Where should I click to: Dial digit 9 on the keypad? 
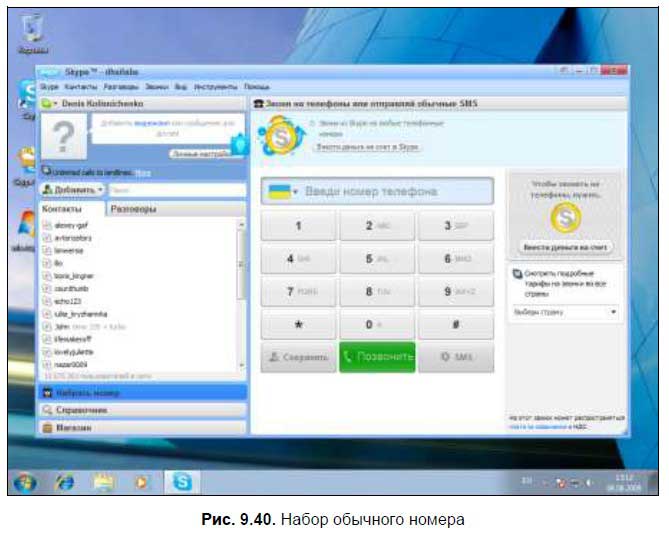click(456, 292)
